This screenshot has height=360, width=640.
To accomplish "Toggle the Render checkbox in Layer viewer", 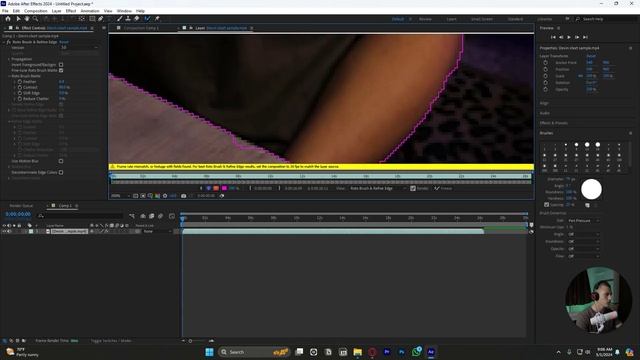I will coord(413,188).
